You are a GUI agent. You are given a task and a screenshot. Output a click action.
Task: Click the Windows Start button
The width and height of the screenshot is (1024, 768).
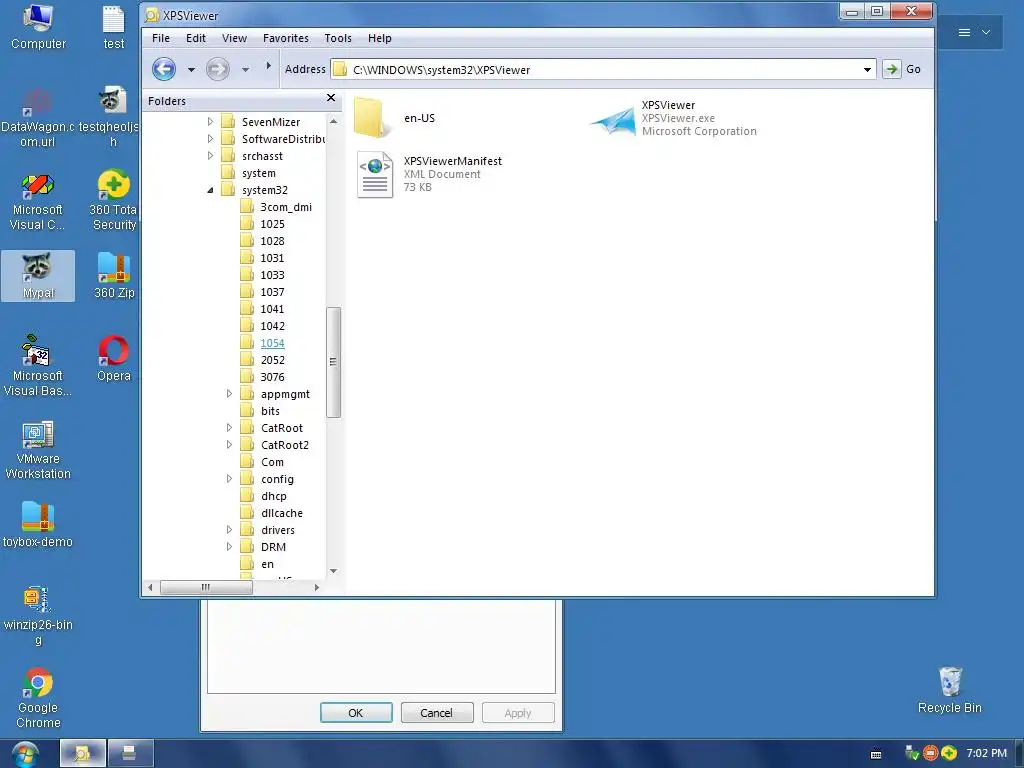(x=25, y=754)
